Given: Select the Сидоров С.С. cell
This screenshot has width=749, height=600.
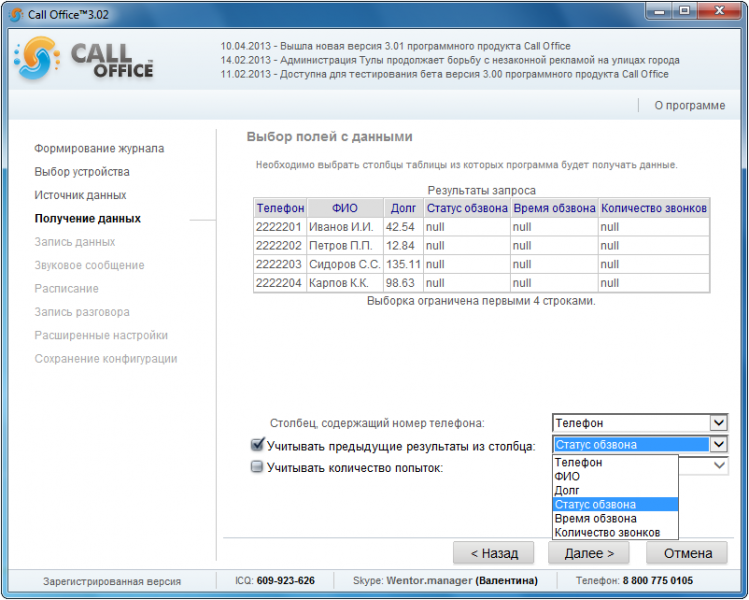Looking at the screenshot, I should point(345,264).
